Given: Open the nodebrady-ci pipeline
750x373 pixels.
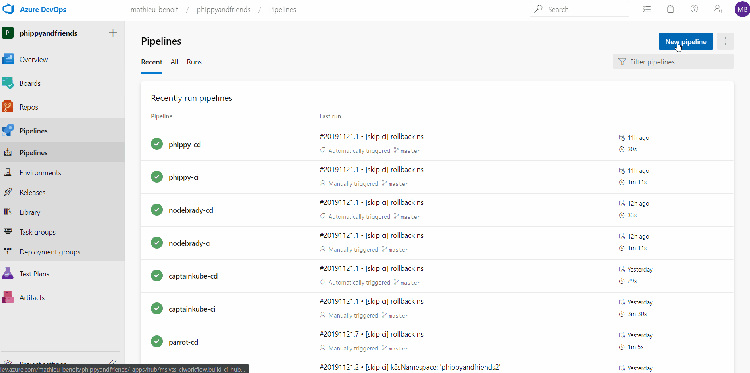Looking at the screenshot, I should [x=189, y=243].
